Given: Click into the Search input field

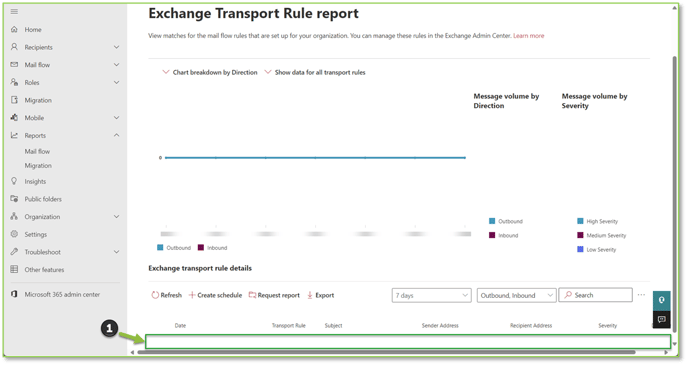Looking at the screenshot, I should (595, 295).
